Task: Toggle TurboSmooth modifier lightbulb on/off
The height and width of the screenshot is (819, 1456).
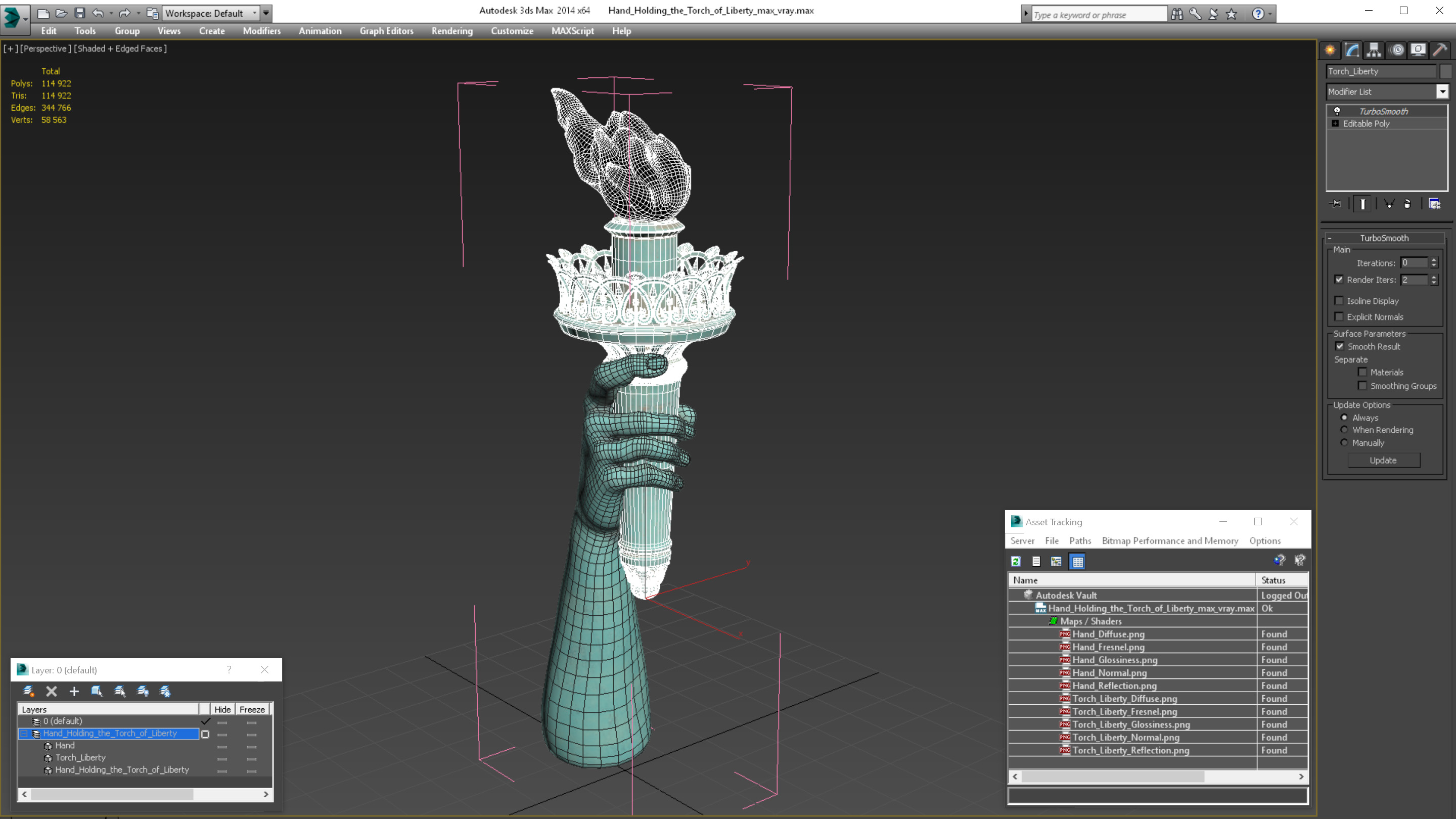Action: 1337,111
